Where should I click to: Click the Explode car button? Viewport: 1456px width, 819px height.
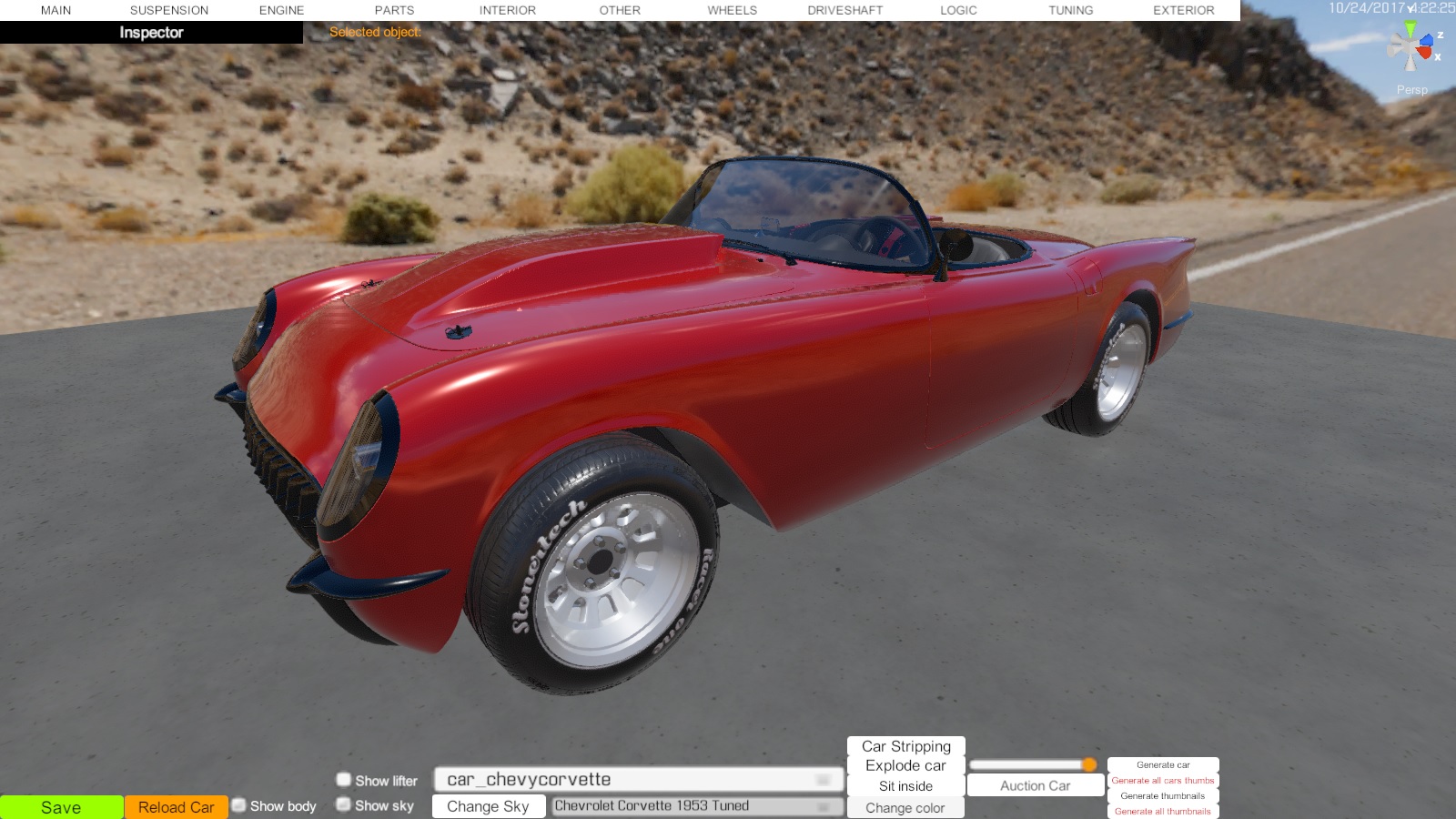[905, 765]
